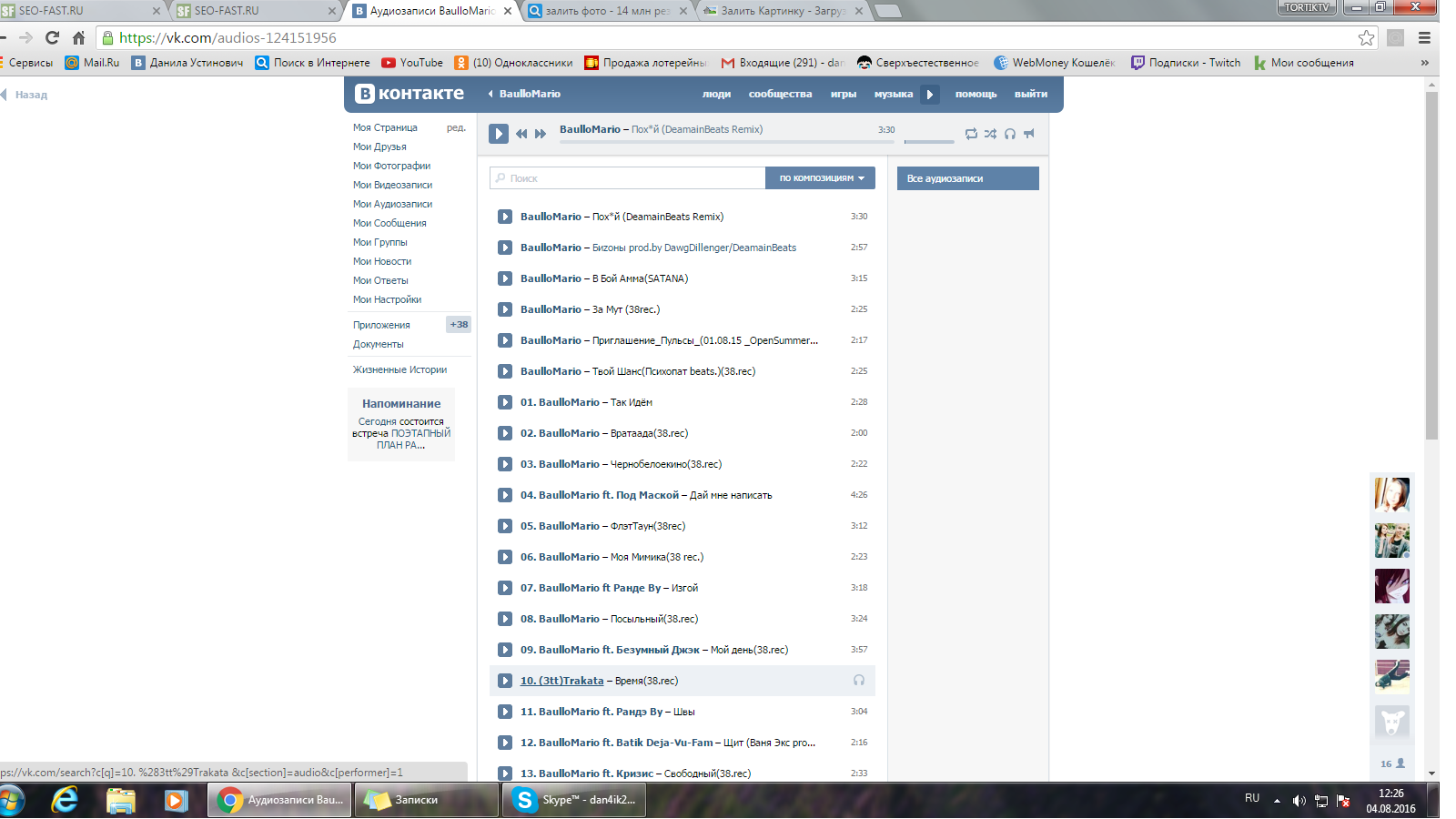The image size is (1456, 819).
Task: Play 'Твой Шанс' track
Action: (x=505, y=371)
